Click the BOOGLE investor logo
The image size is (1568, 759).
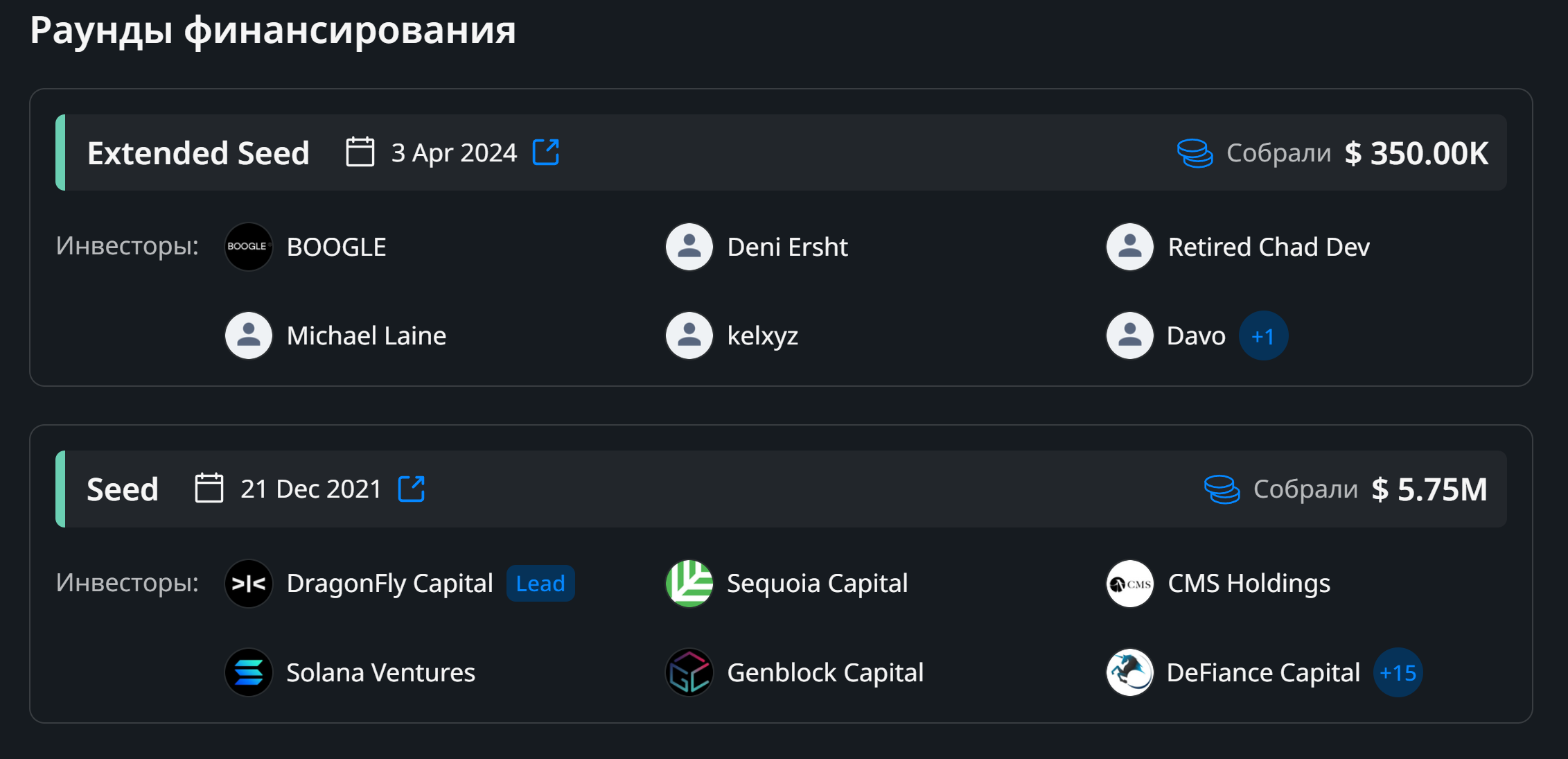pyautogui.click(x=248, y=247)
